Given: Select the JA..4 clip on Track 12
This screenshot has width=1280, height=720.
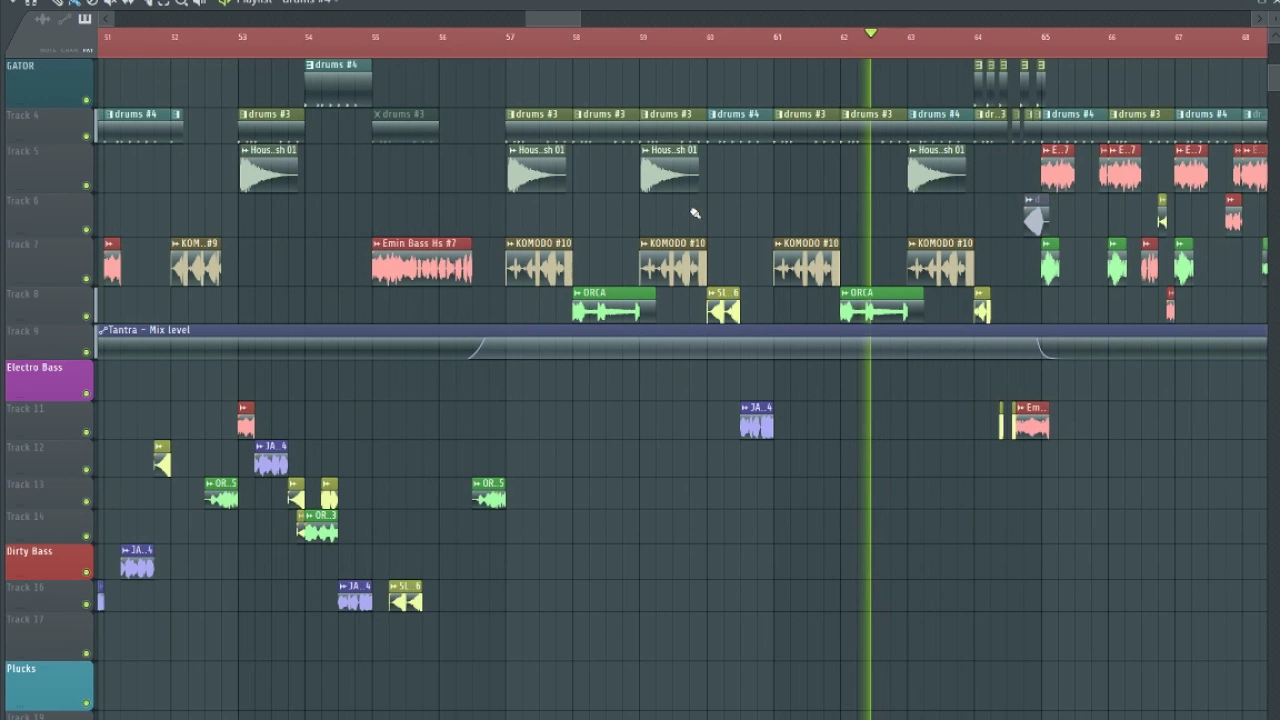Looking at the screenshot, I should click(x=271, y=458).
